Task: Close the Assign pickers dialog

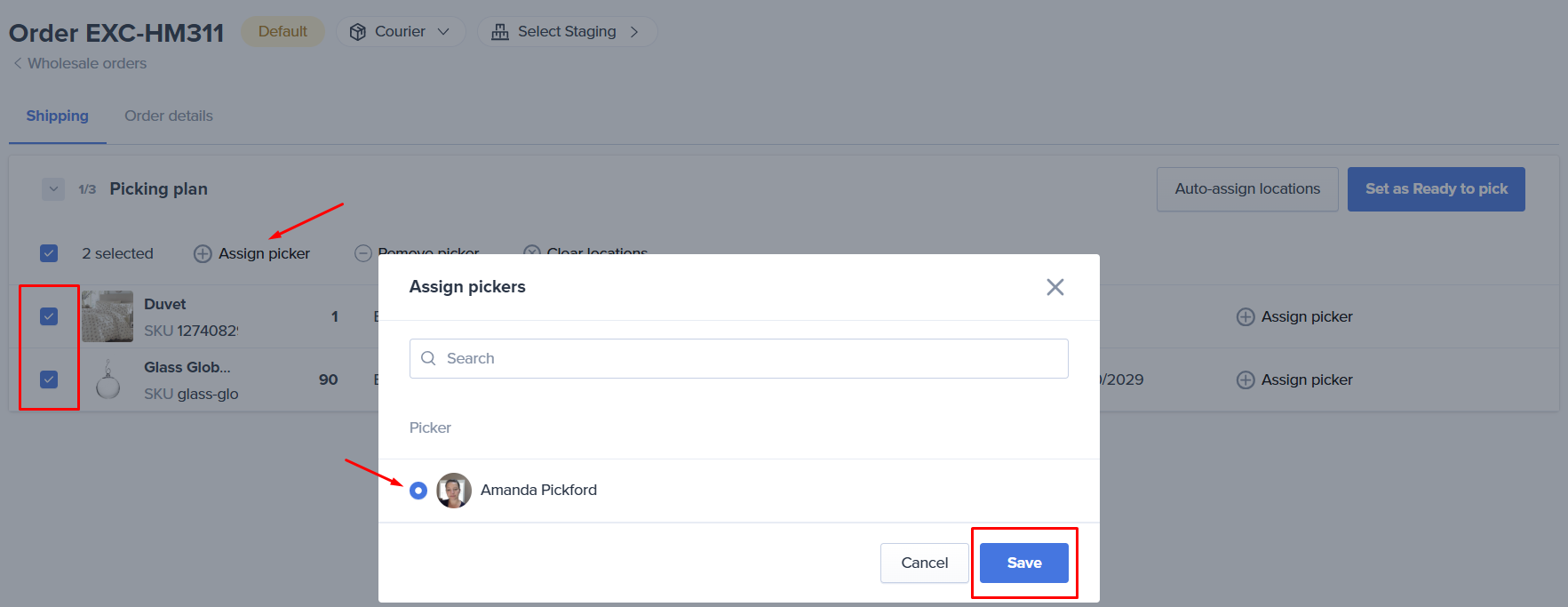Action: (1055, 287)
